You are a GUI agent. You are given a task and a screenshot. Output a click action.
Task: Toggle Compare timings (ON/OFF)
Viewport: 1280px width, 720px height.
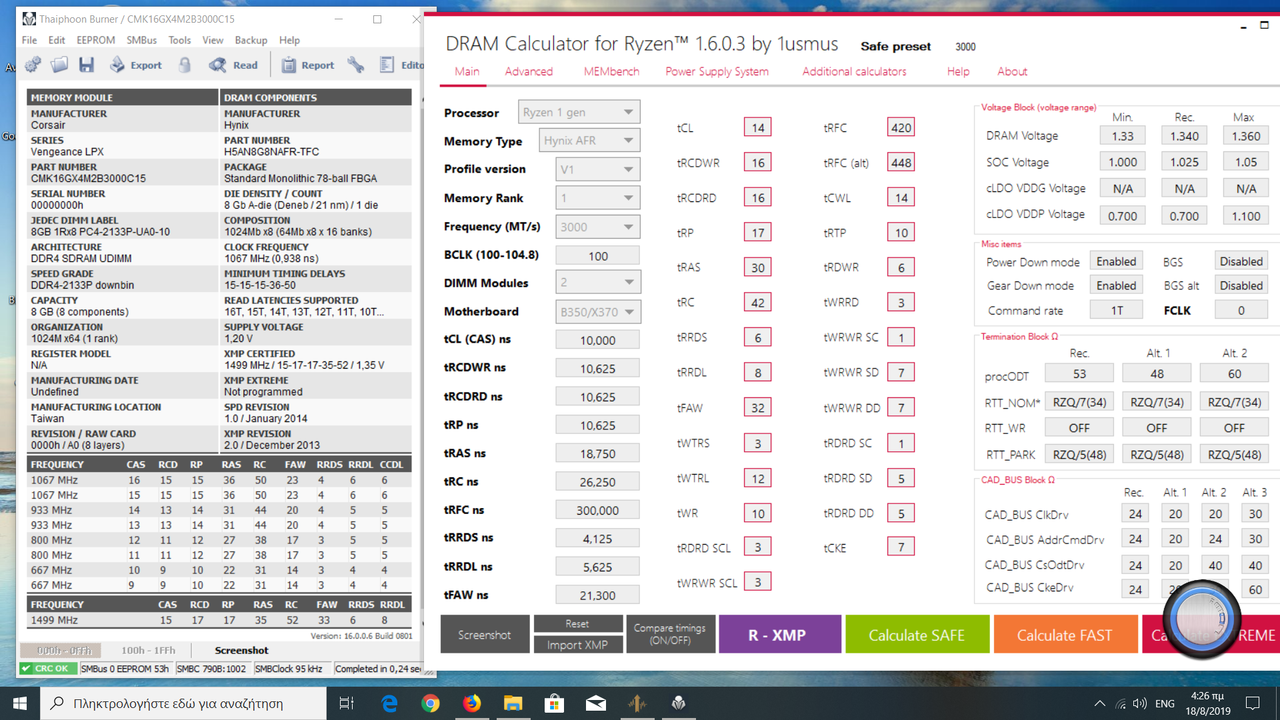tap(669, 634)
